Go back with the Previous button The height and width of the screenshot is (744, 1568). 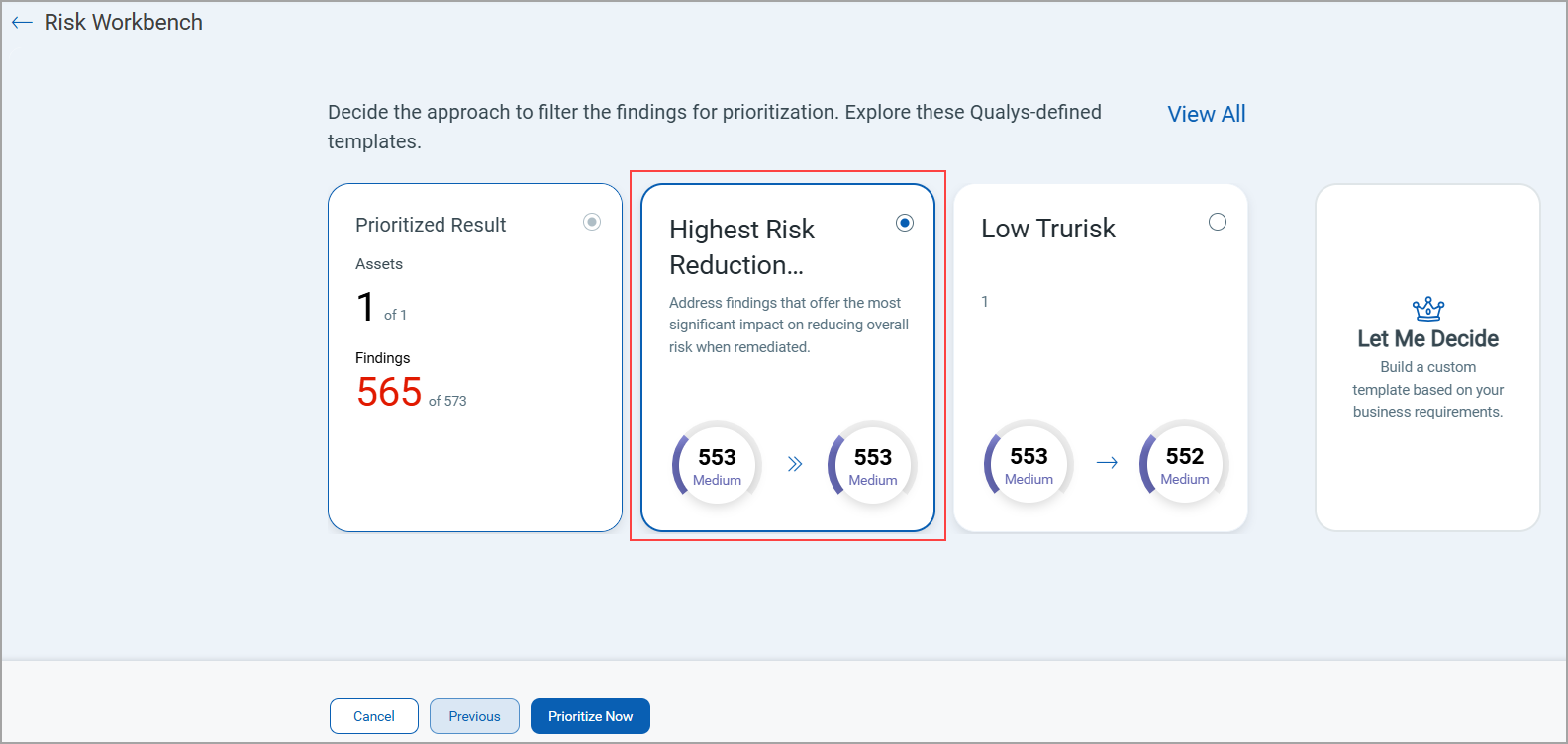point(474,716)
